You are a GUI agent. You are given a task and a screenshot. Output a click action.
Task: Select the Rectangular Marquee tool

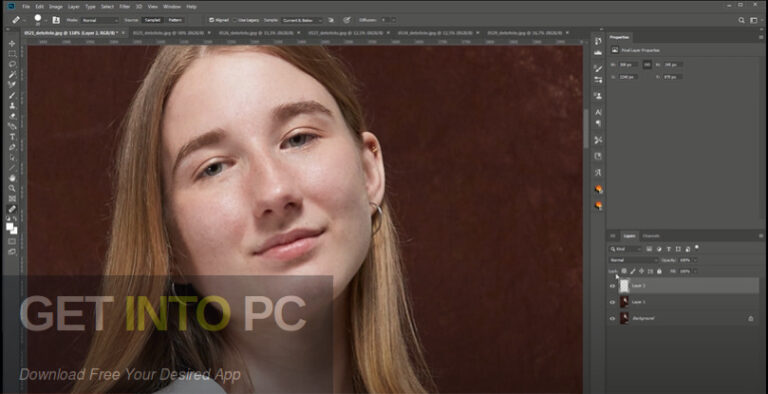pos(12,54)
